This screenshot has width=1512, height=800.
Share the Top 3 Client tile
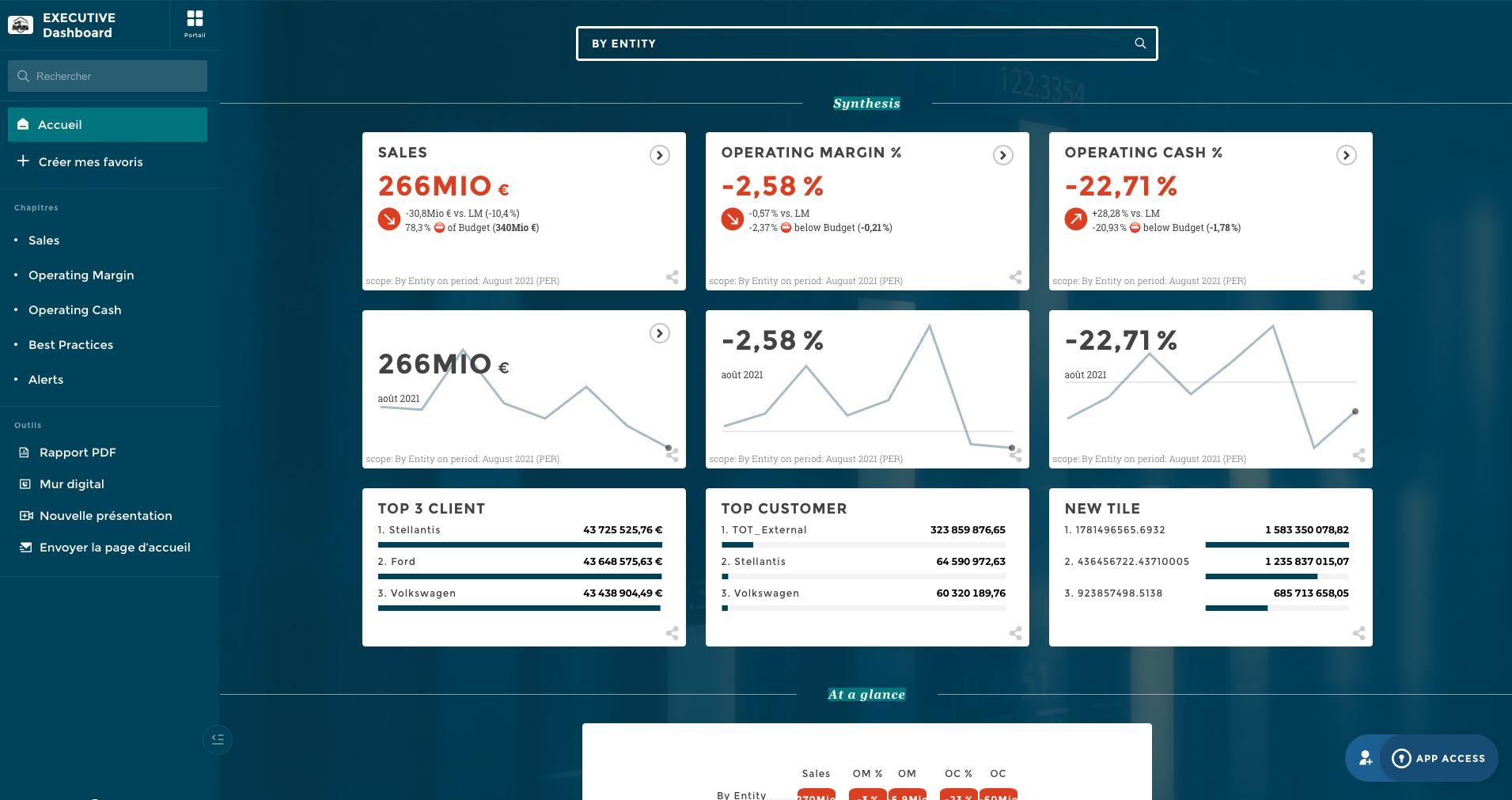(x=672, y=633)
